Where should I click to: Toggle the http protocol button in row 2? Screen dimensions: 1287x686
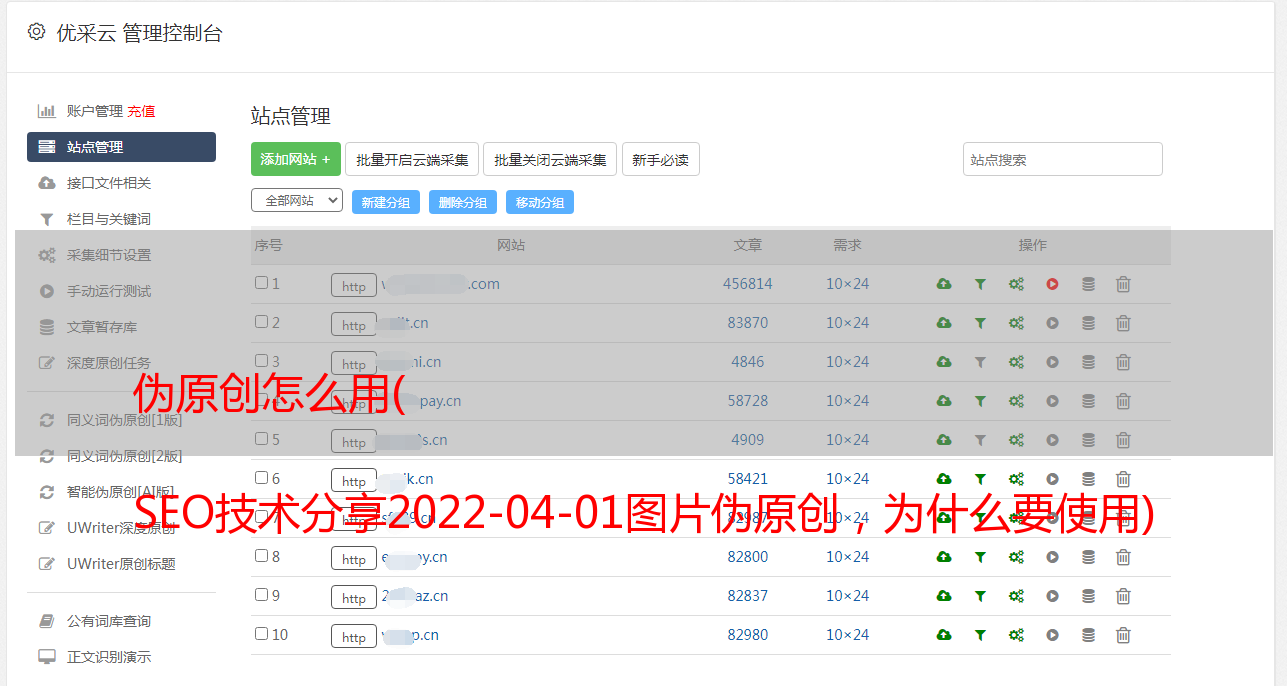354,325
